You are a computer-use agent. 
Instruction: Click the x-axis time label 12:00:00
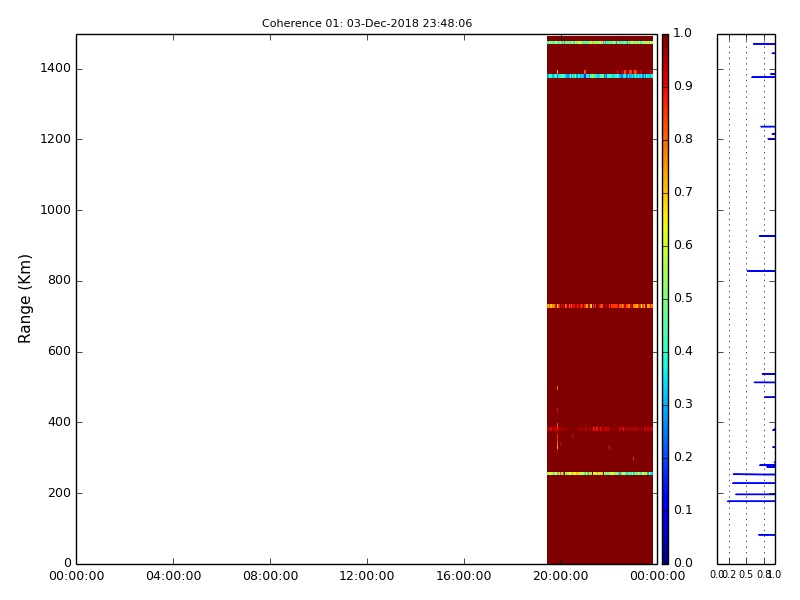click(x=367, y=576)
